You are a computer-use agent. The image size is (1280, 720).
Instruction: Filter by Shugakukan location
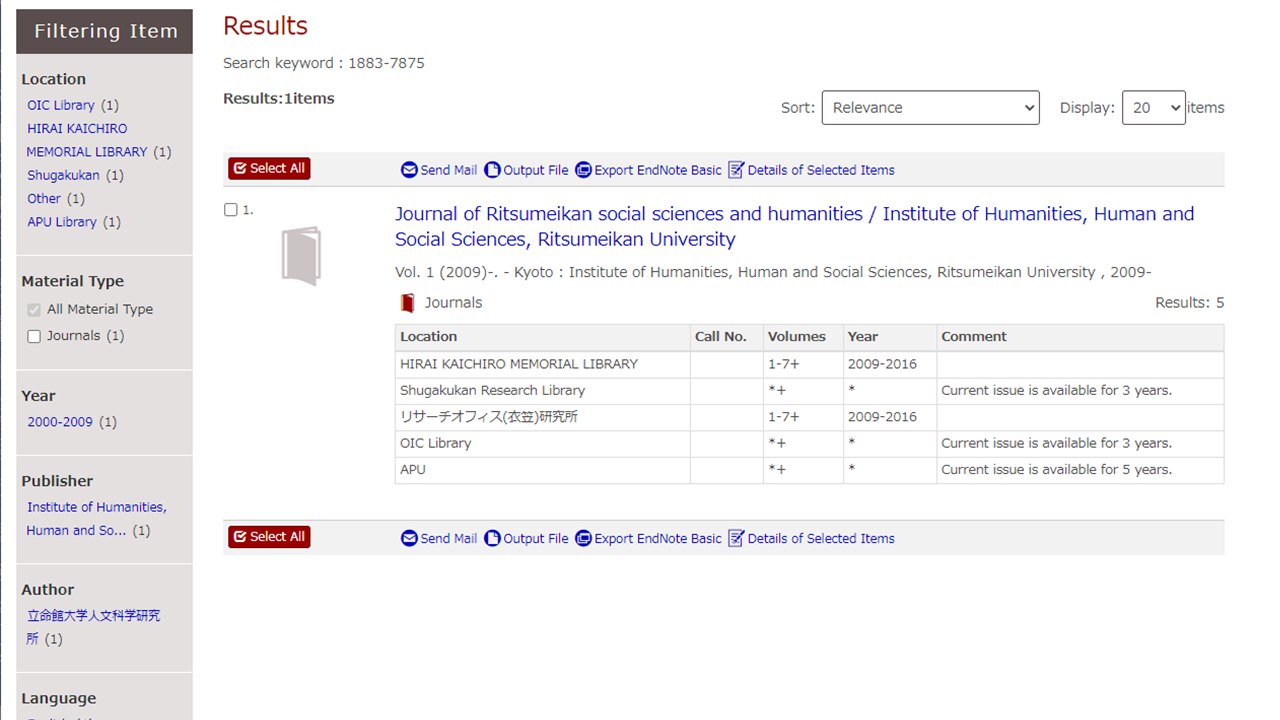[63, 175]
